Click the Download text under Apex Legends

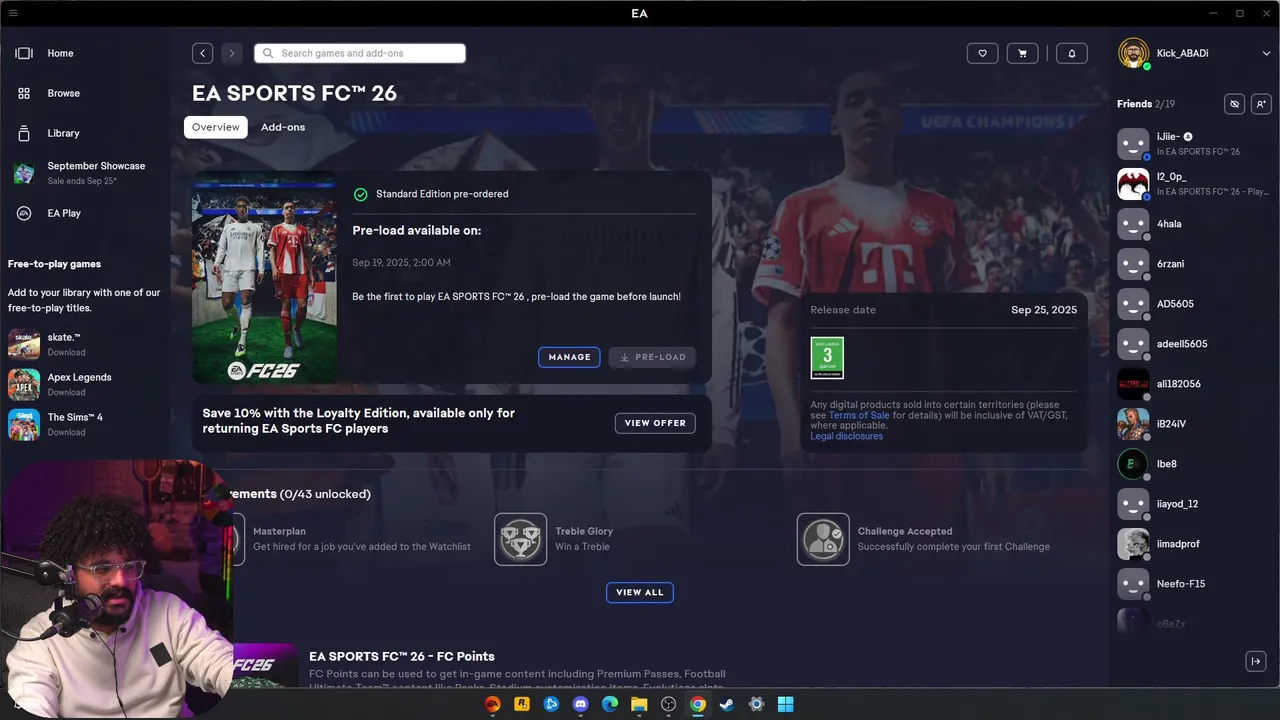[x=66, y=392]
